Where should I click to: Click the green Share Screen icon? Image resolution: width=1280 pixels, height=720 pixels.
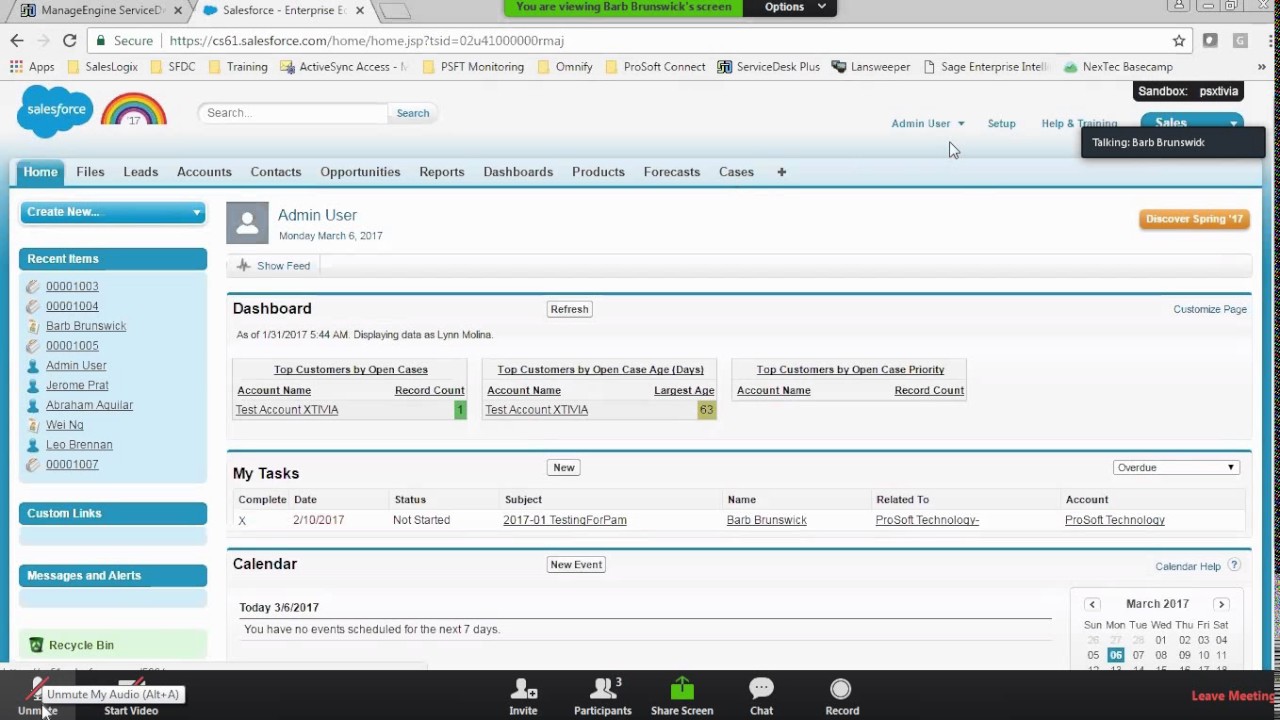pyautogui.click(x=682, y=690)
